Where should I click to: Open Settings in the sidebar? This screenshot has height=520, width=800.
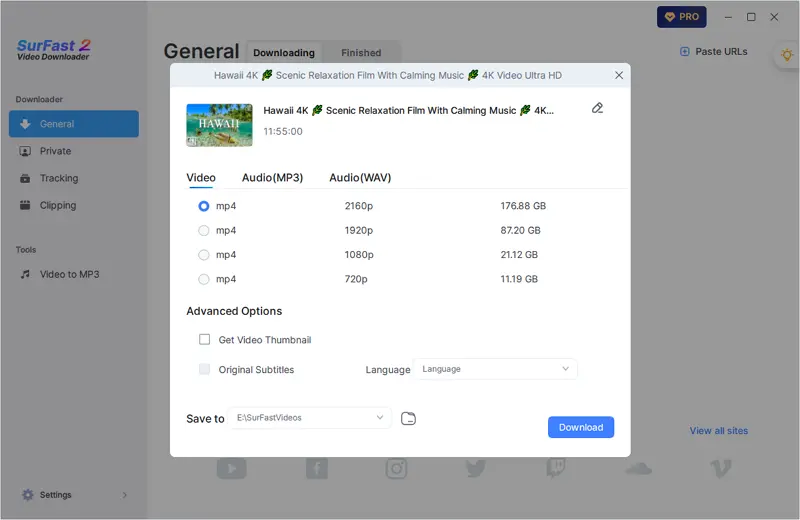[55, 494]
